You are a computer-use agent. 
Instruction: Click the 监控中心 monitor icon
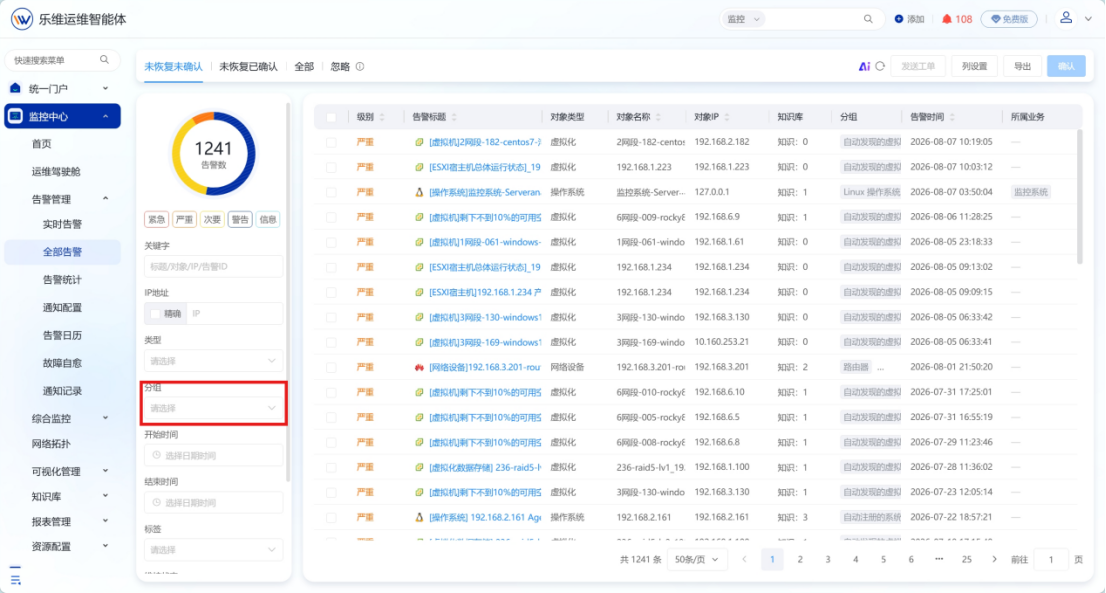click(16, 116)
